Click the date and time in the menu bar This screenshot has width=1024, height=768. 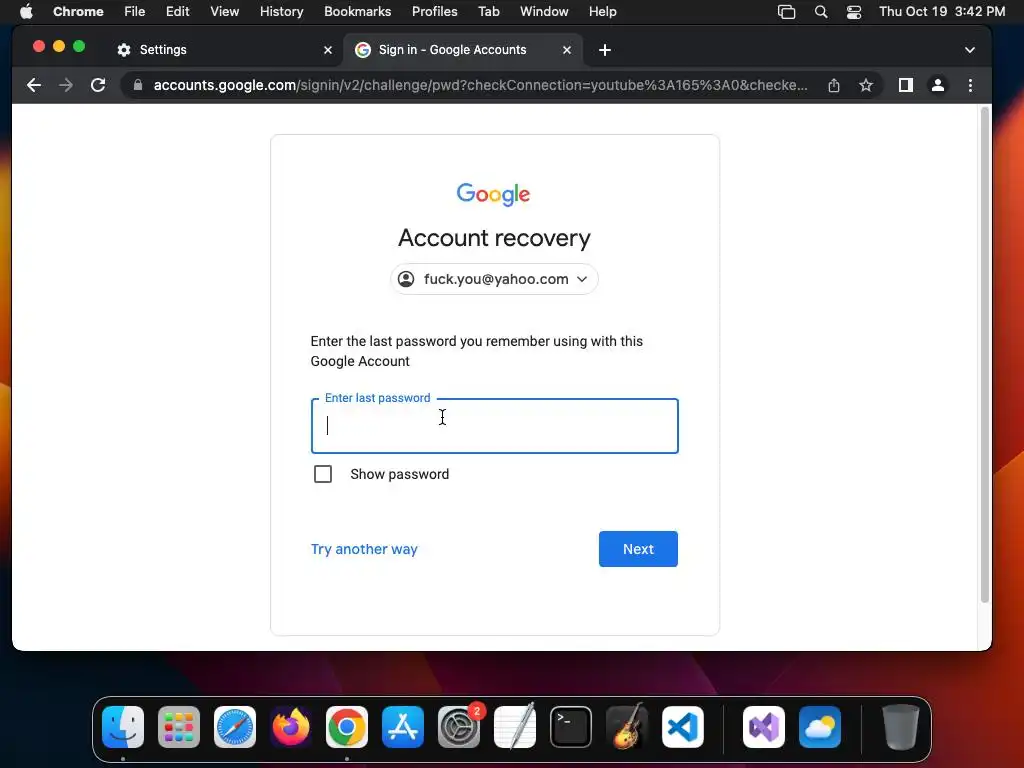(942, 12)
